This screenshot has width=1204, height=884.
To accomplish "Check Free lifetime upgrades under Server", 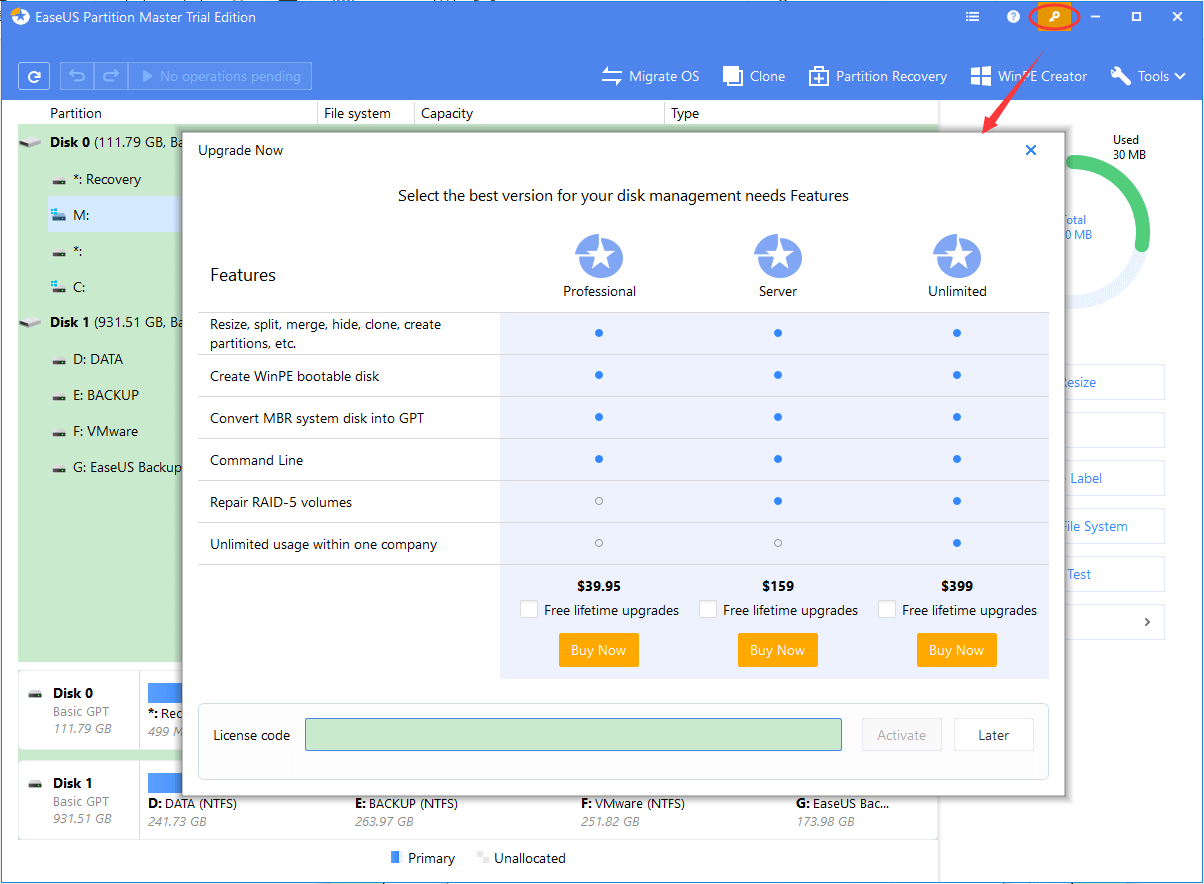I will [708, 609].
